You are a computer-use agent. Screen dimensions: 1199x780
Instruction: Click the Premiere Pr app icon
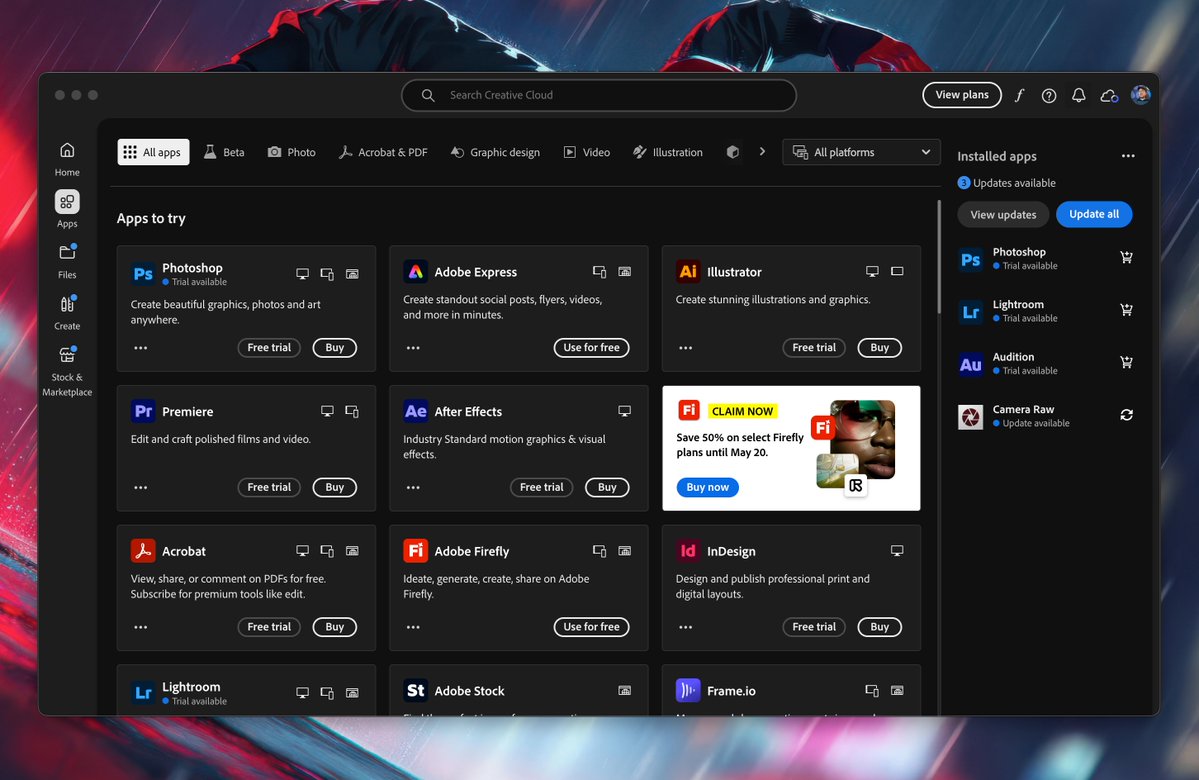tap(143, 411)
